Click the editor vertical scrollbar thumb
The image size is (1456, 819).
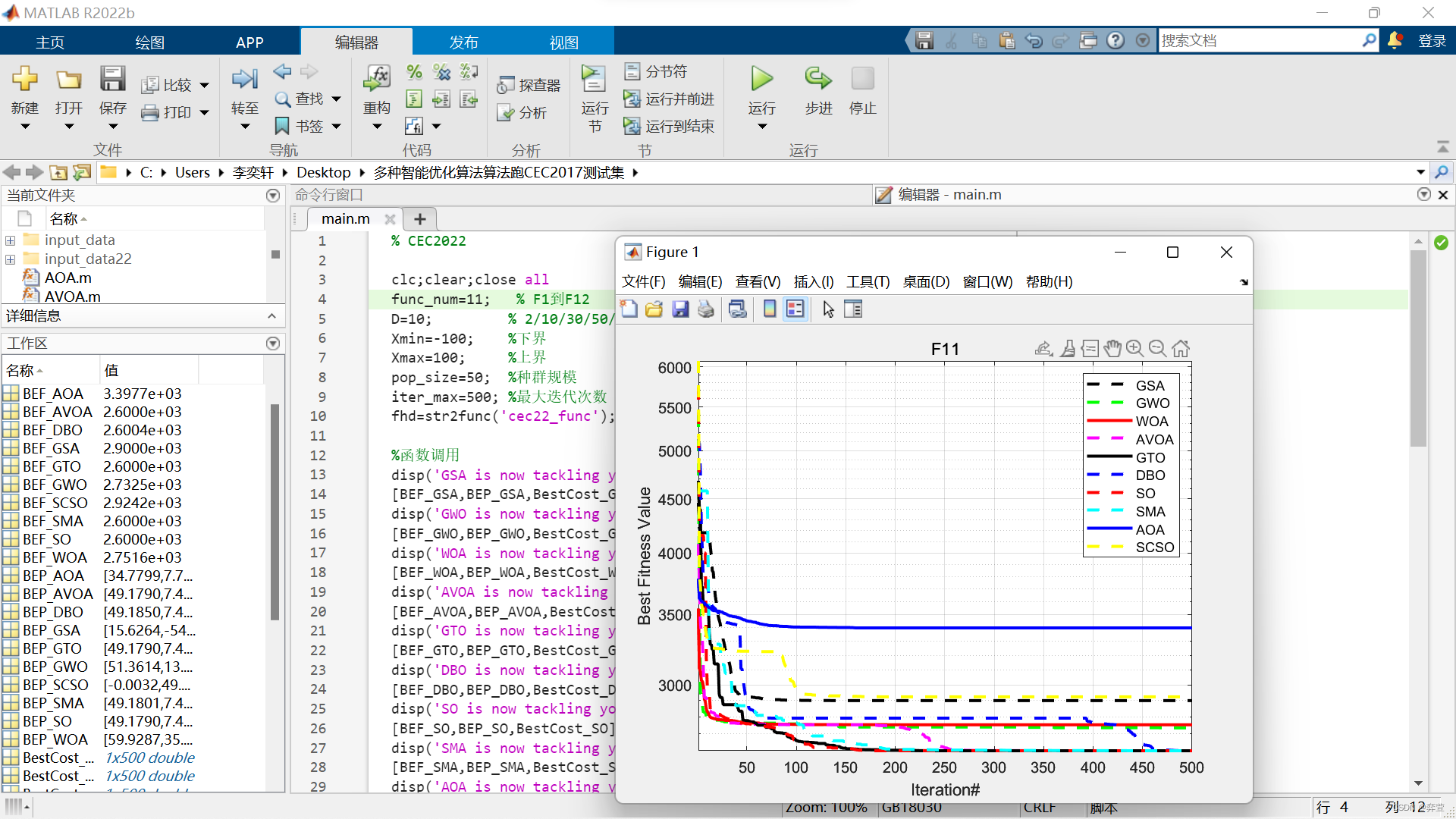pyautogui.click(x=1418, y=349)
